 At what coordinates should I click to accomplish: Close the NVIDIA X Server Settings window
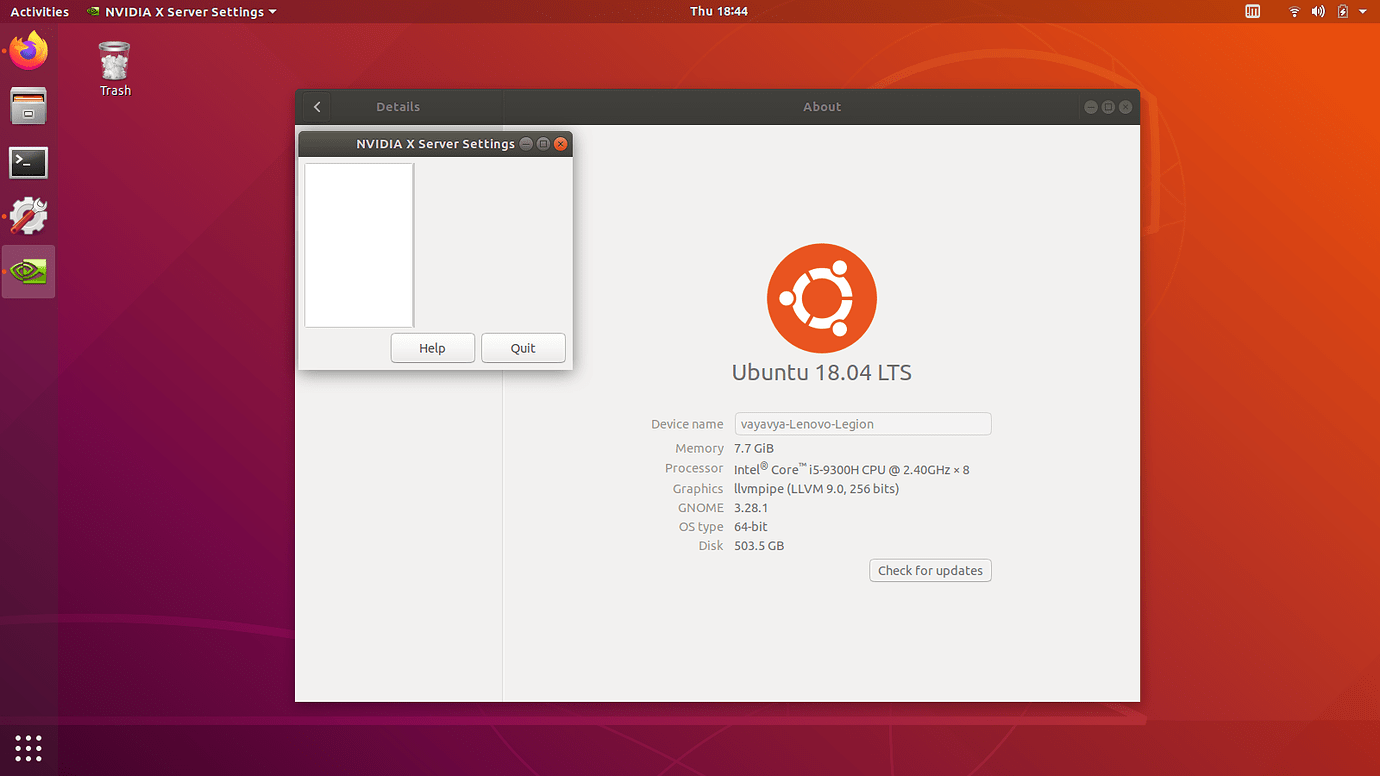(x=561, y=144)
